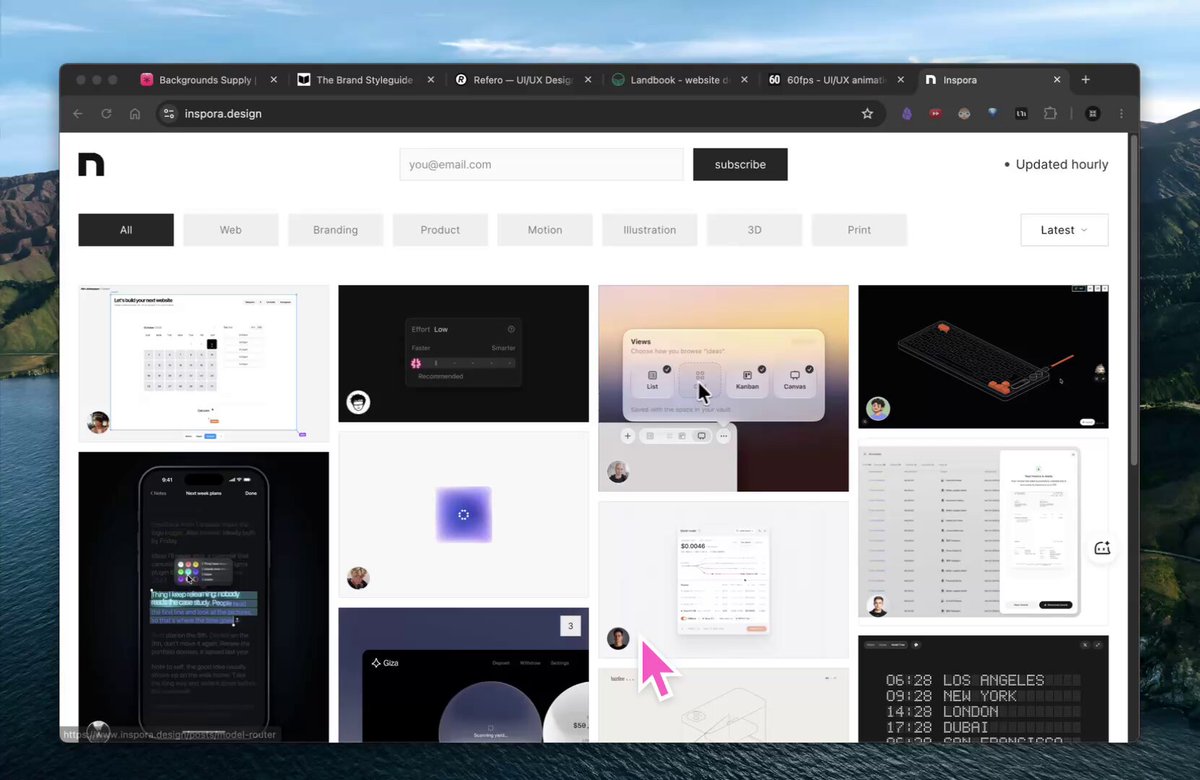The height and width of the screenshot is (780, 1200).
Task: Bookmark this page with the star icon
Action: [867, 114]
